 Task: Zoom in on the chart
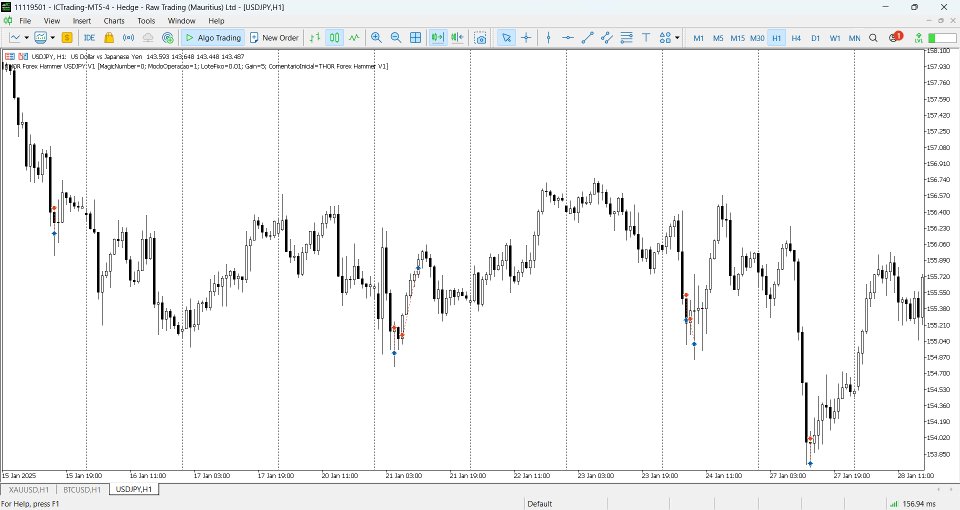[x=376, y=37]
